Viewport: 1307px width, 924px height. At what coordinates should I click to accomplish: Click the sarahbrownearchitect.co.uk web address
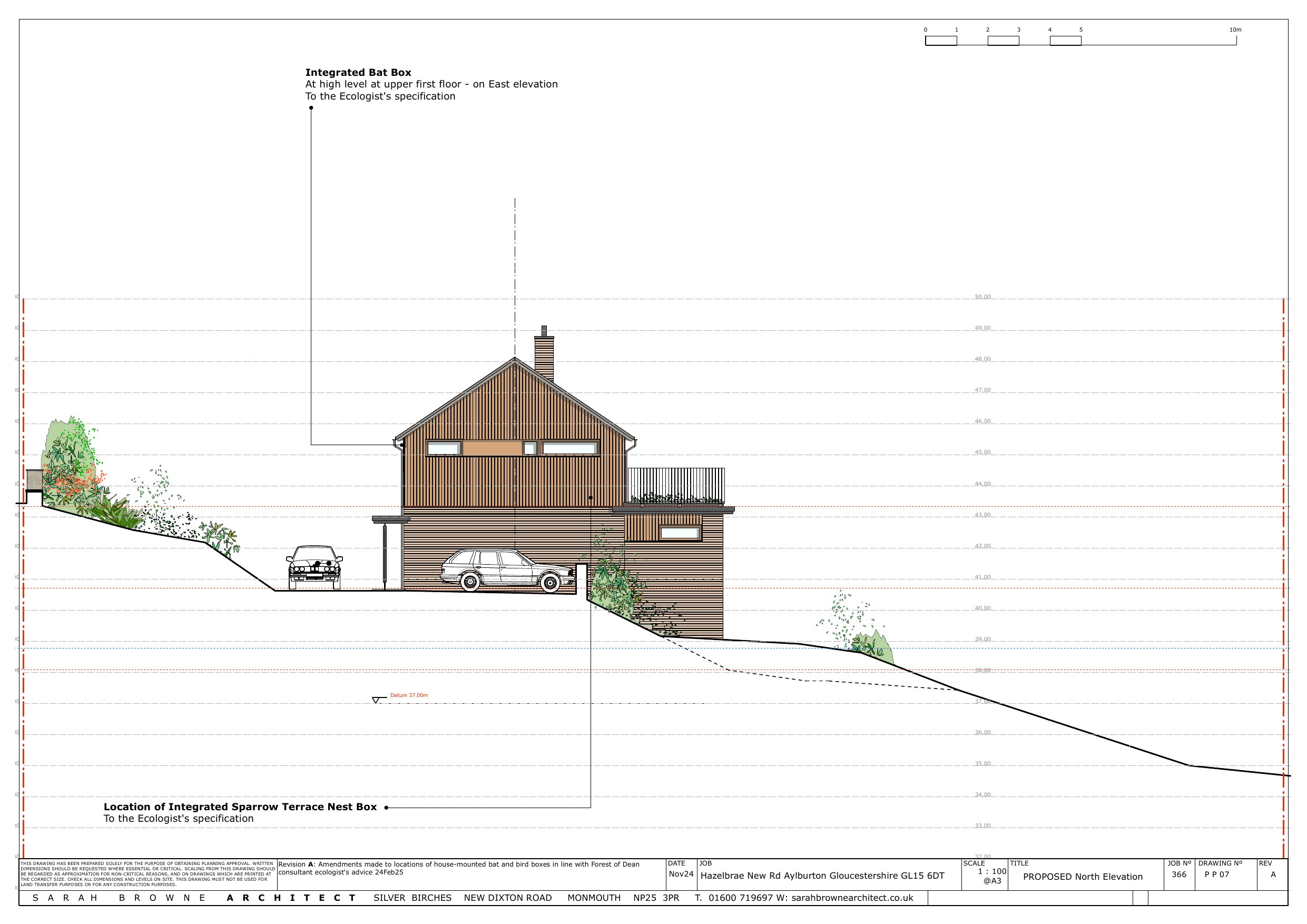pos(852,898)
